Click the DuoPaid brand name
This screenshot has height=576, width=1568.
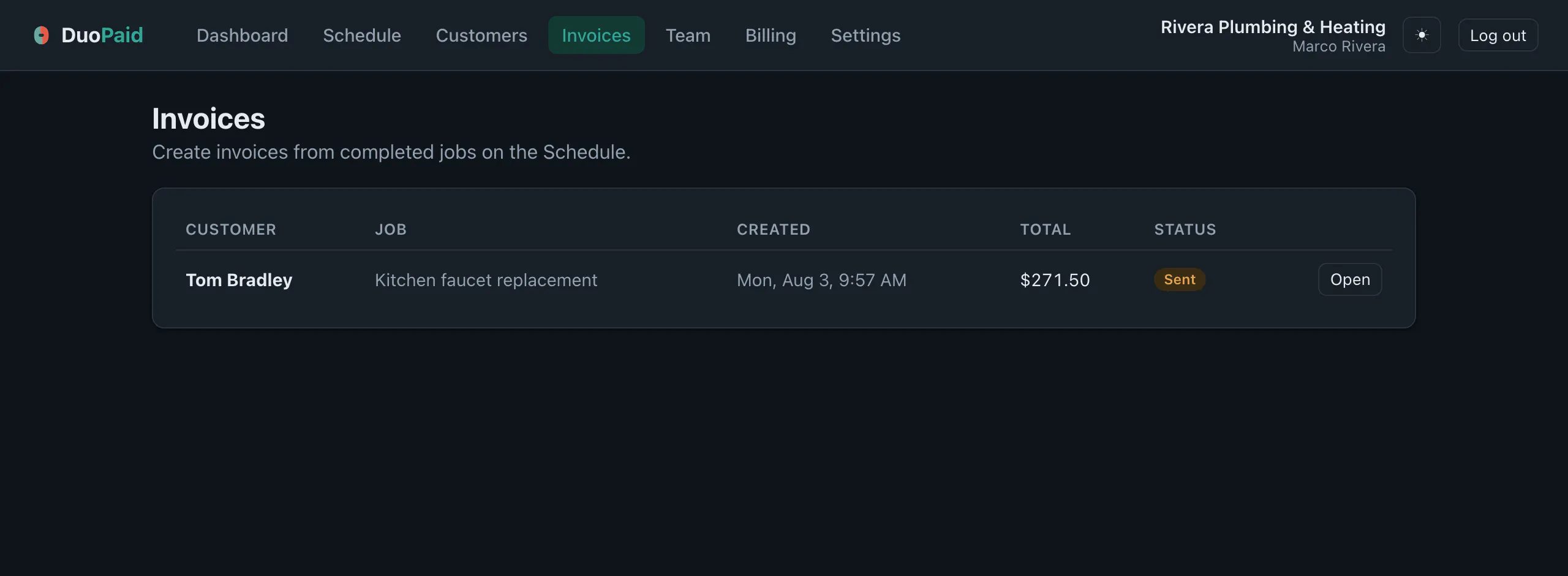pos(102,35)
